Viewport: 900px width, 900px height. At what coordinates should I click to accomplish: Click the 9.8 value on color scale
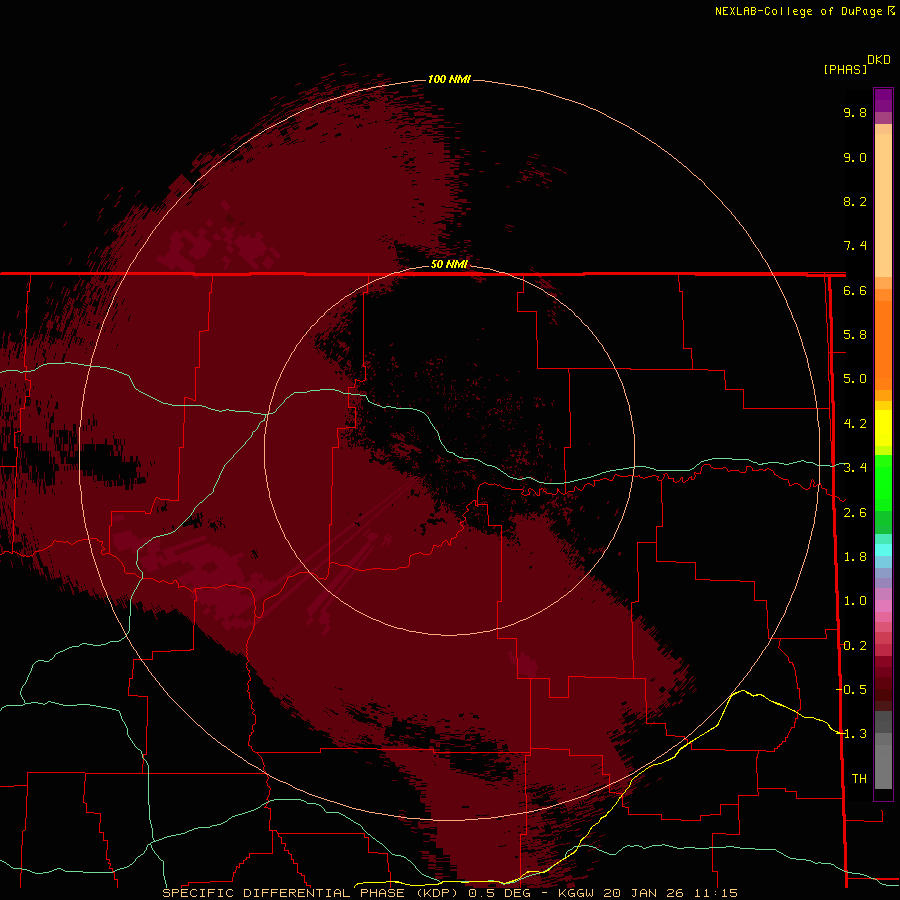(x=855, y=112)
